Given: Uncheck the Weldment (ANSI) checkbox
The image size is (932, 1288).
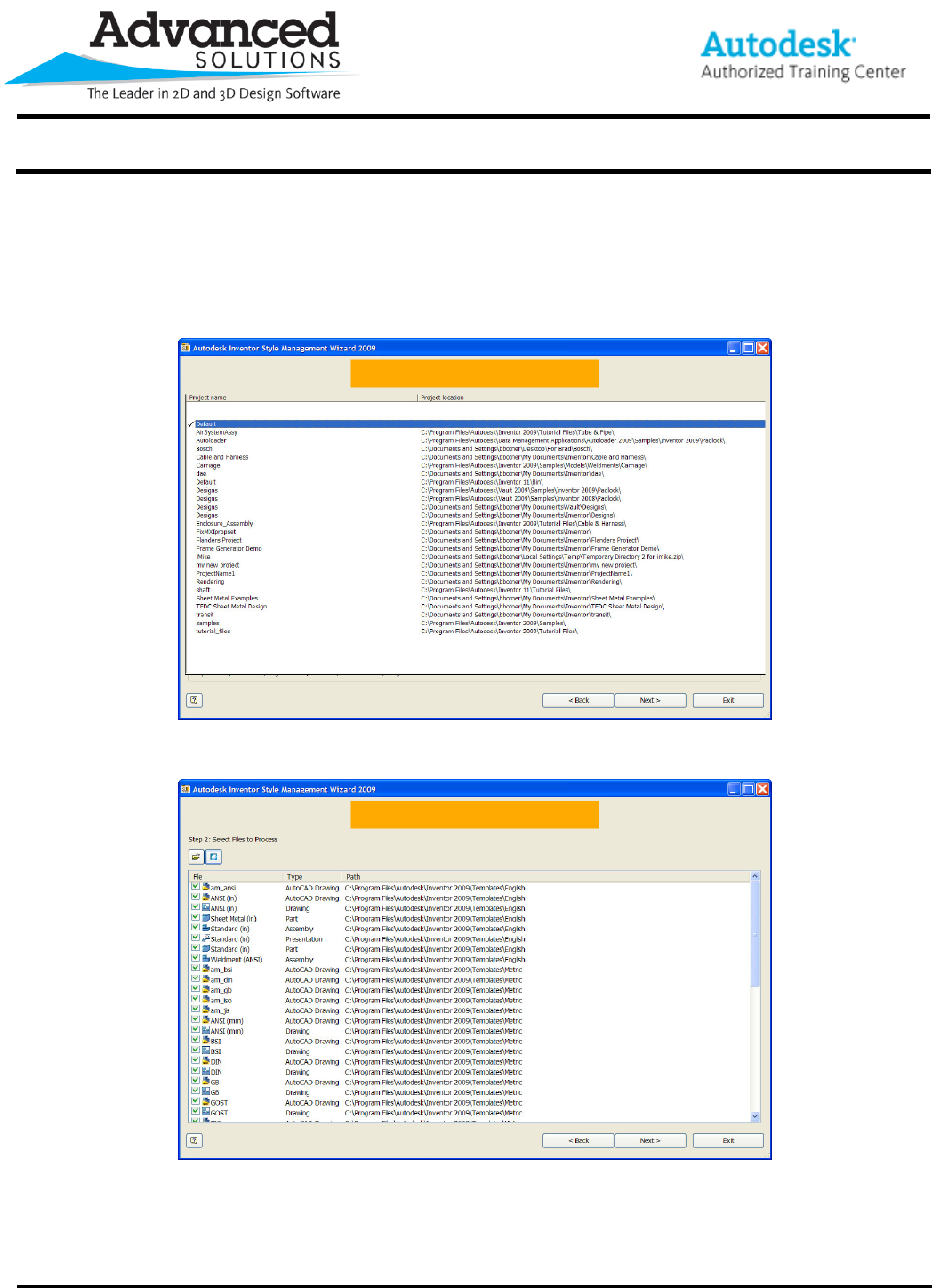Looking at the screenshot, I should (196, 959).
